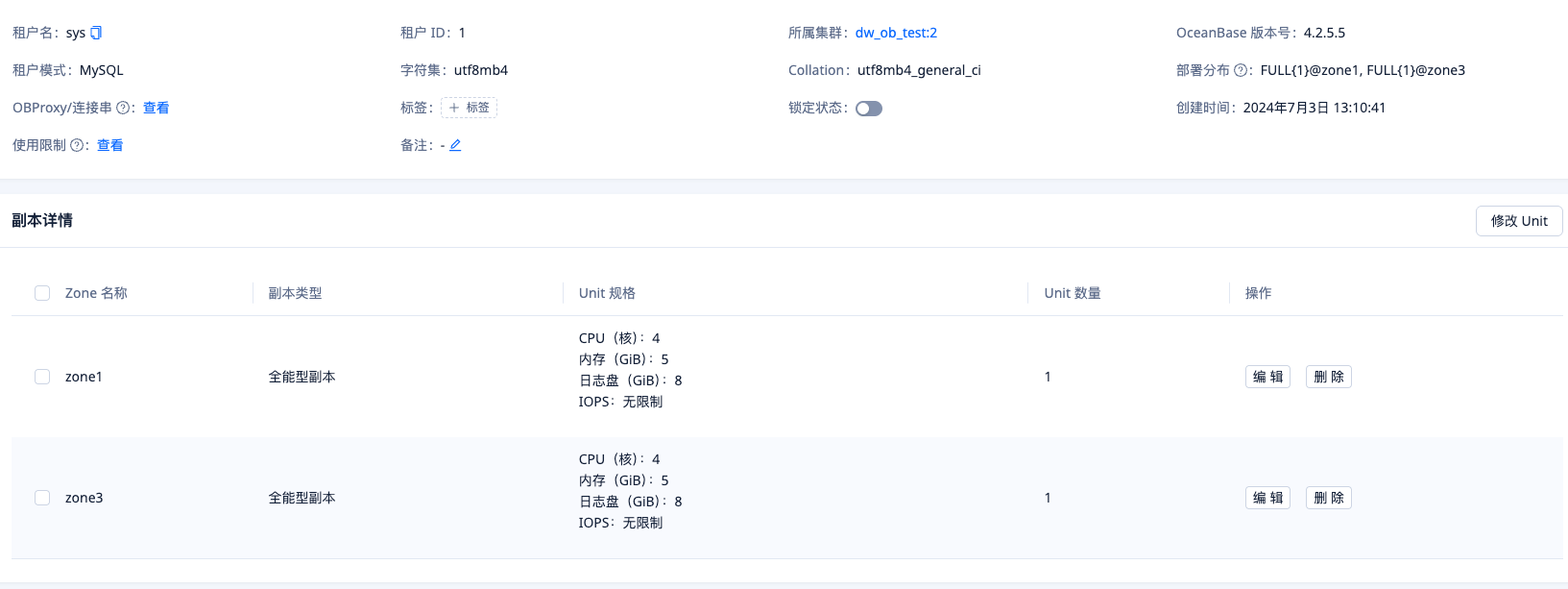
Task: Delete the zone3 replica
Action: pos(1328,498)
